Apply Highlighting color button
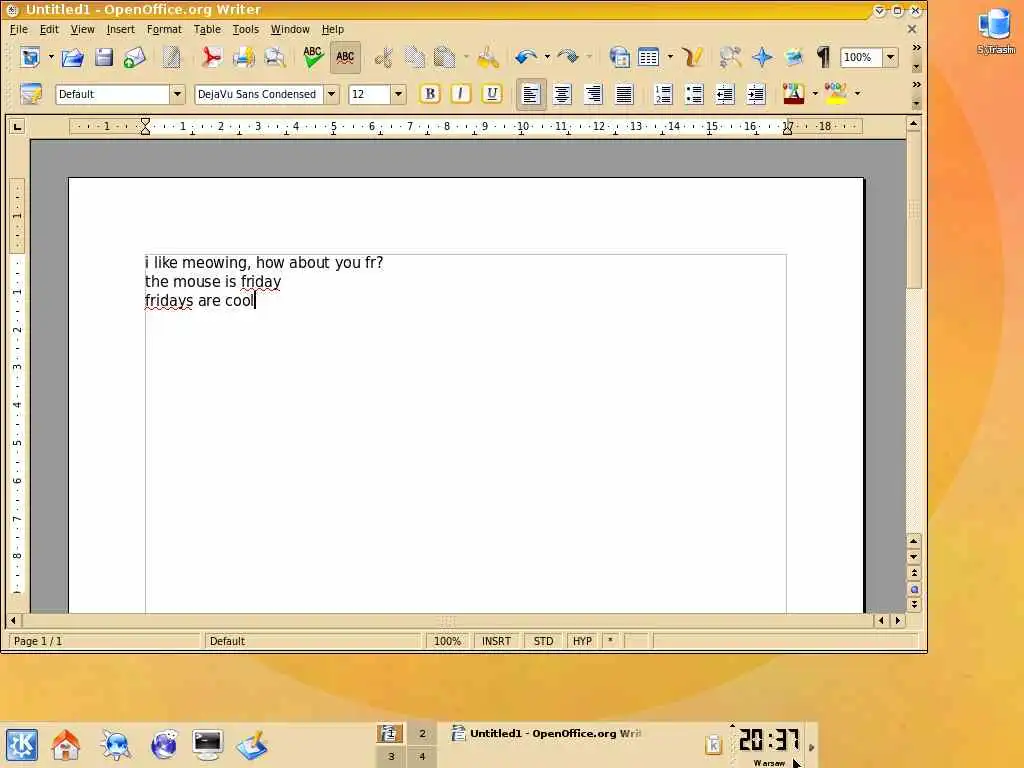 836,94
